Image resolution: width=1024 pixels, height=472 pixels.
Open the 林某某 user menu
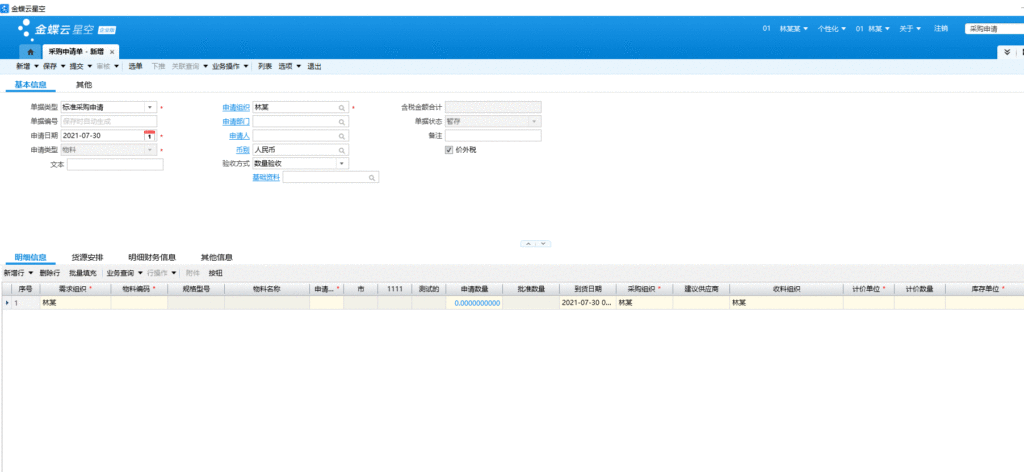[793, 29]
